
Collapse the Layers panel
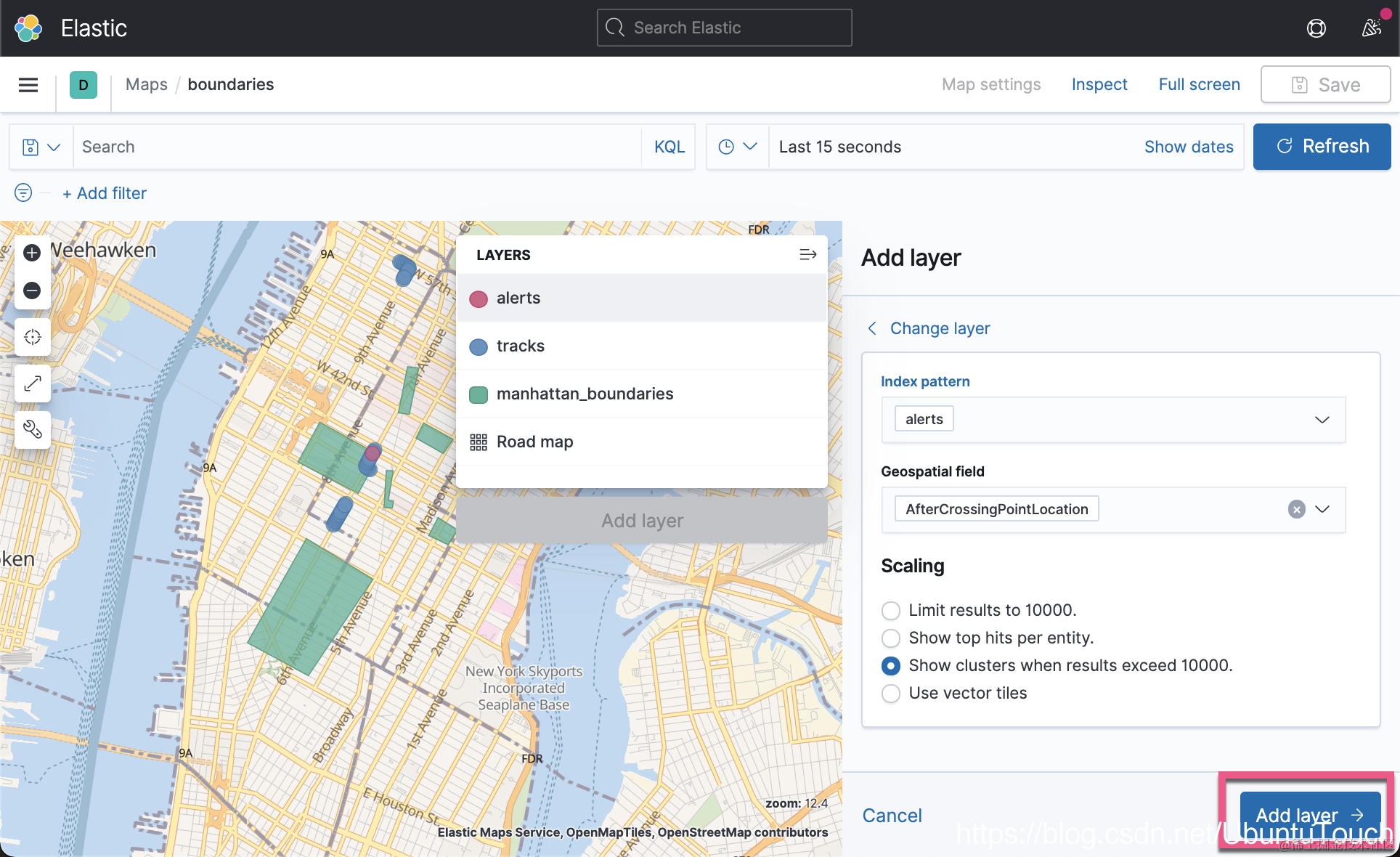pyautogui.click(x=807, y=255)
